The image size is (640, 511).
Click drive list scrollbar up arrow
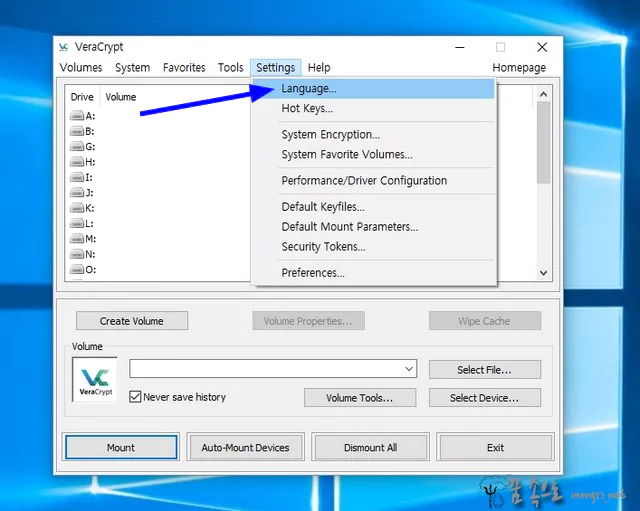543,94
